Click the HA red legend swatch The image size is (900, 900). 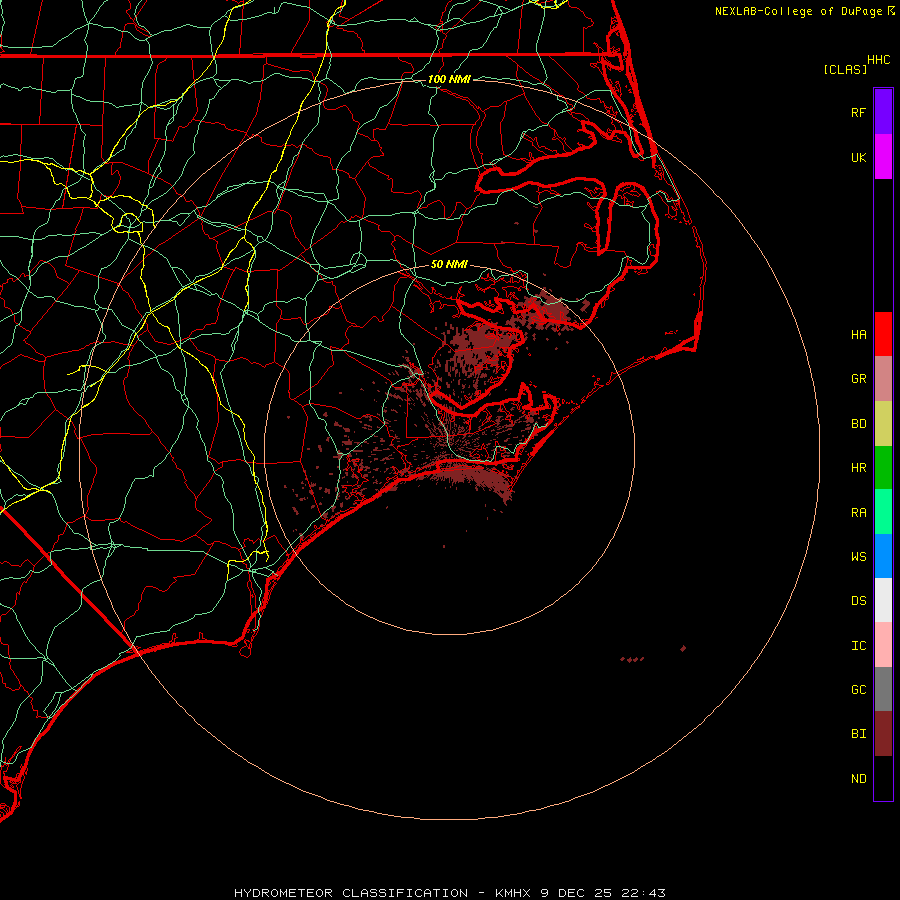883,334
